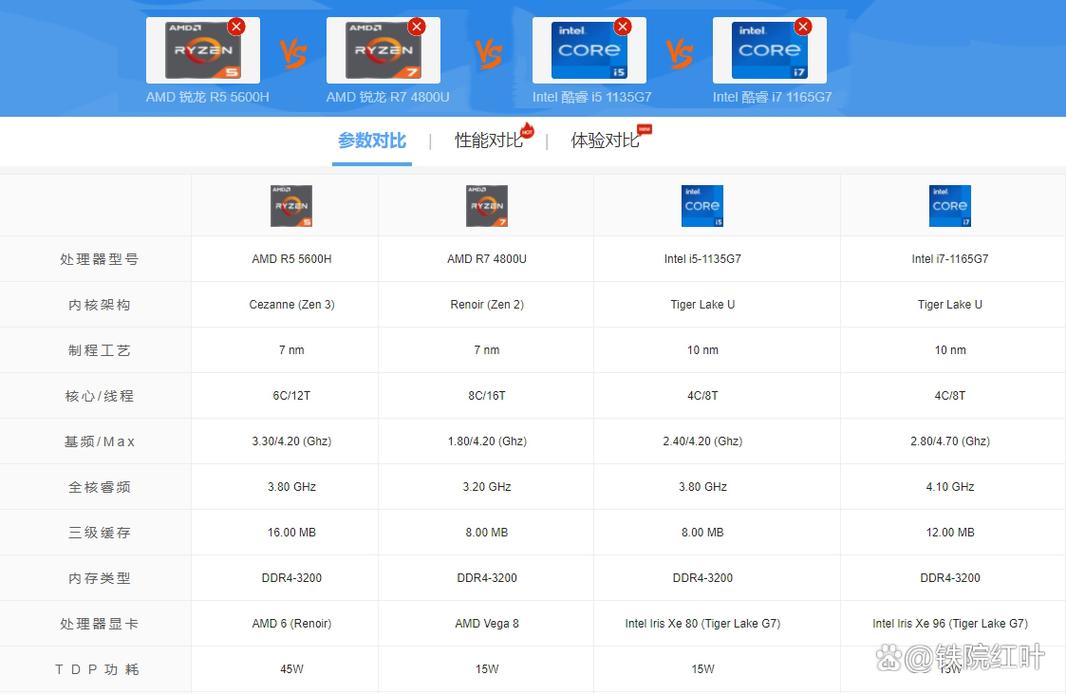Select the 三级缓存 row label

99,532
